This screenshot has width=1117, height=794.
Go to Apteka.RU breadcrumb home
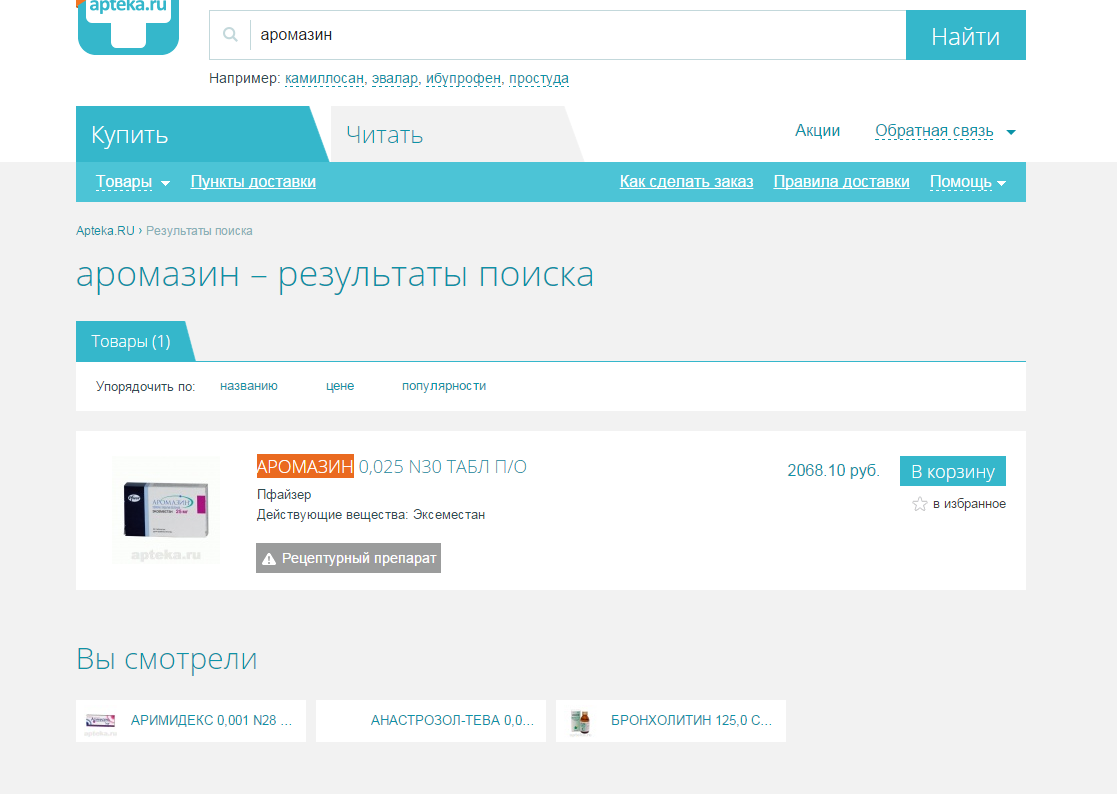(105, 231)
